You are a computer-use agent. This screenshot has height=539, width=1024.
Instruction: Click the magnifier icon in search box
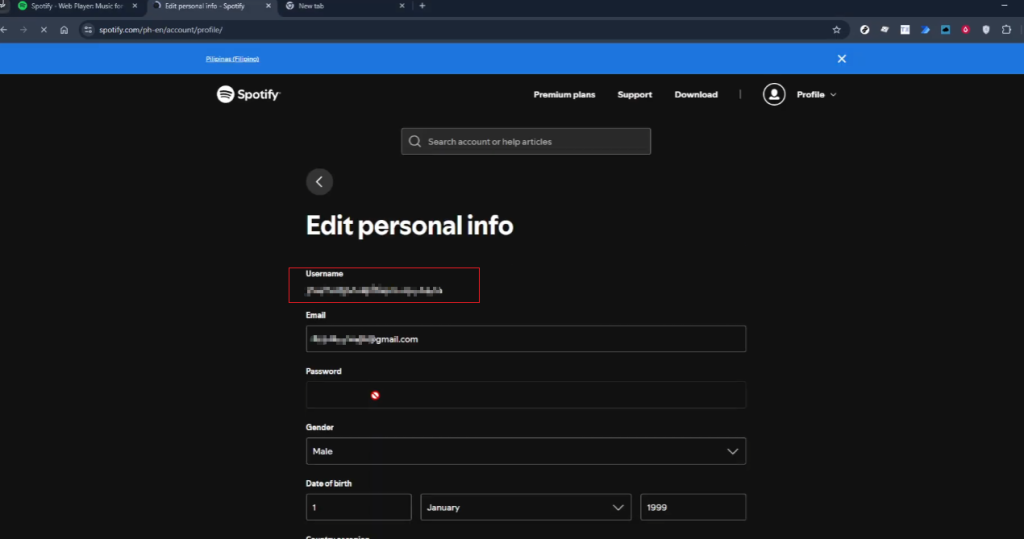(x=415, y=142)
